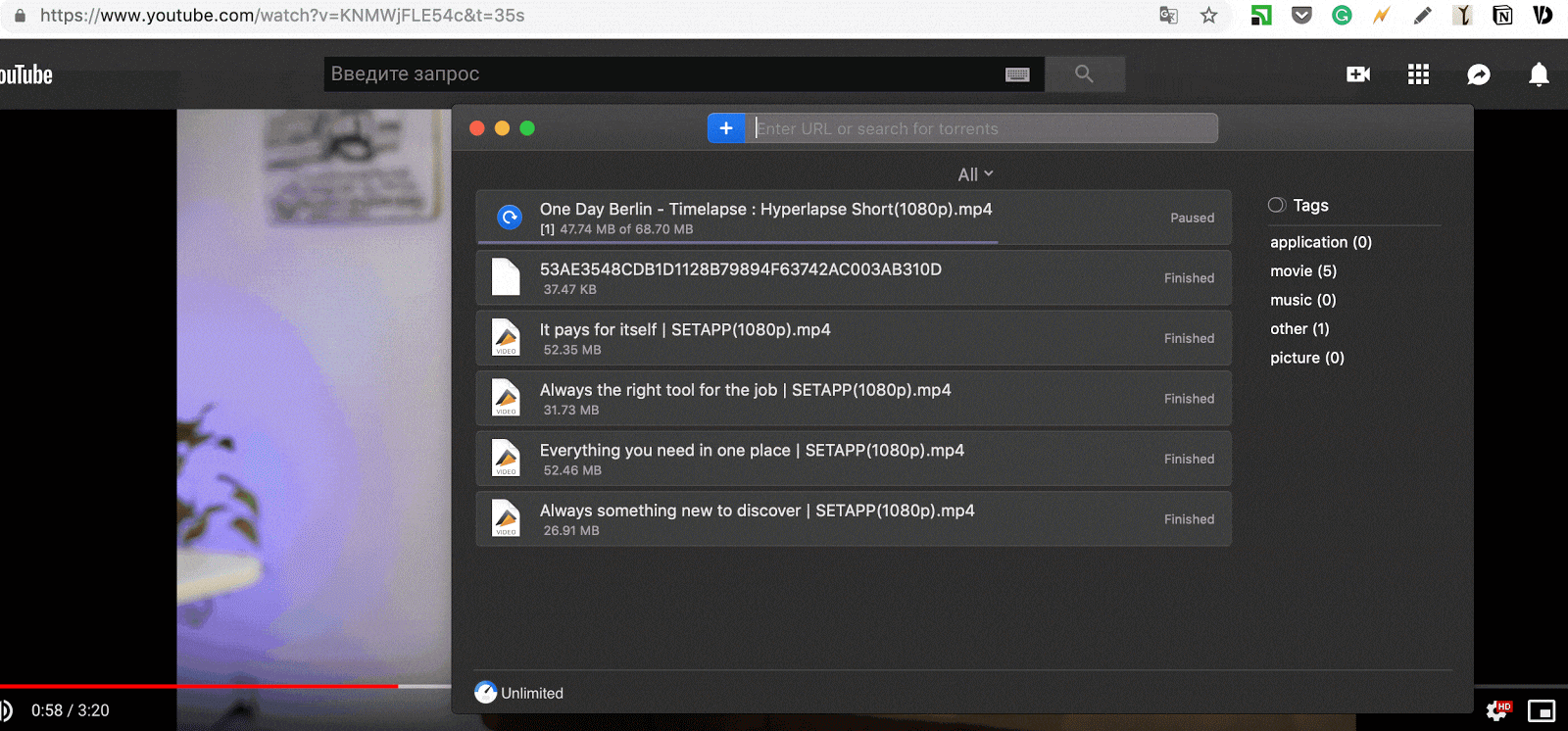Click the Paused status text

[x=1192, y=218]
